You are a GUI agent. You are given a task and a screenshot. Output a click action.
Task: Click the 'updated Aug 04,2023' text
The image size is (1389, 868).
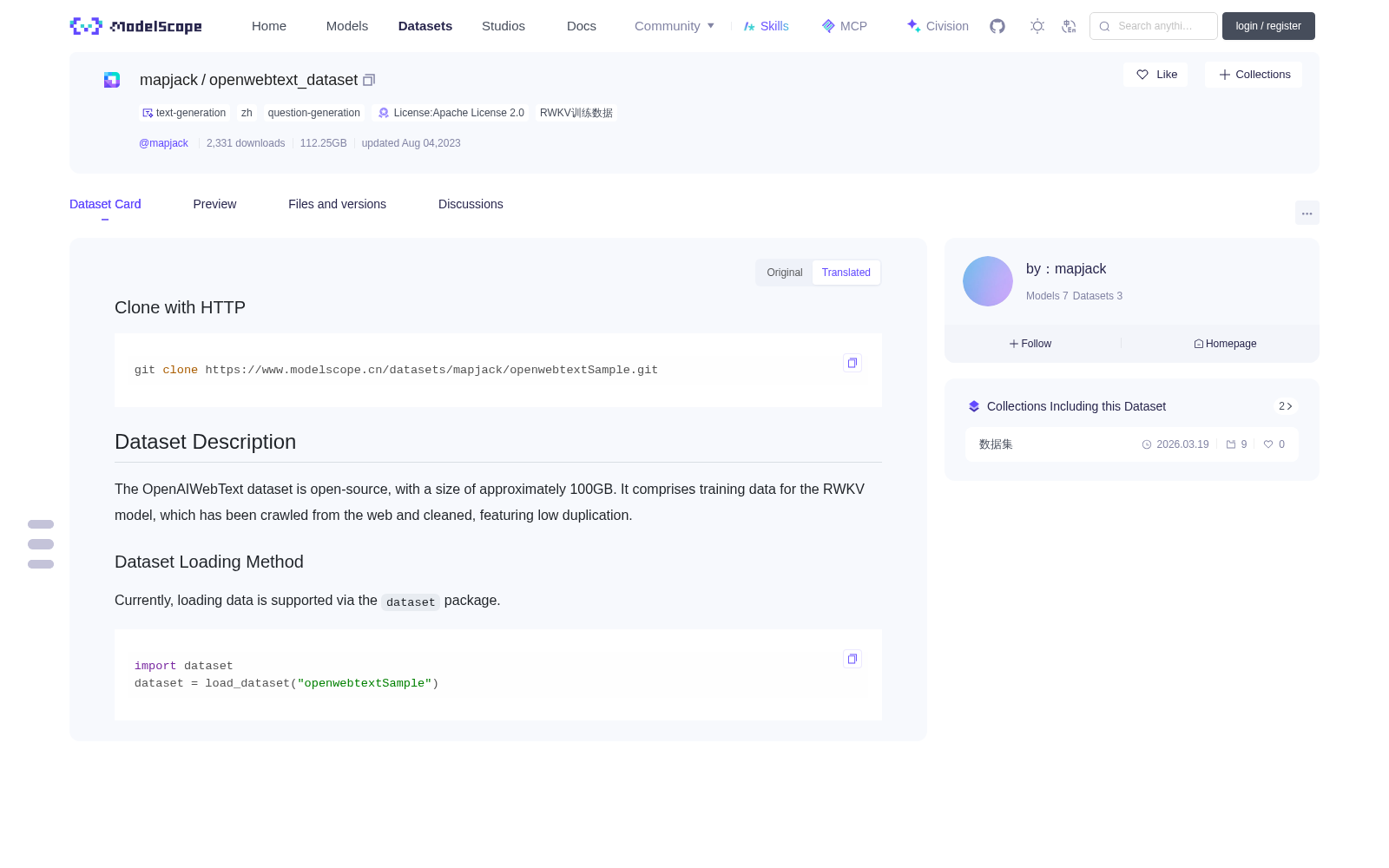(x=411, y=143)
